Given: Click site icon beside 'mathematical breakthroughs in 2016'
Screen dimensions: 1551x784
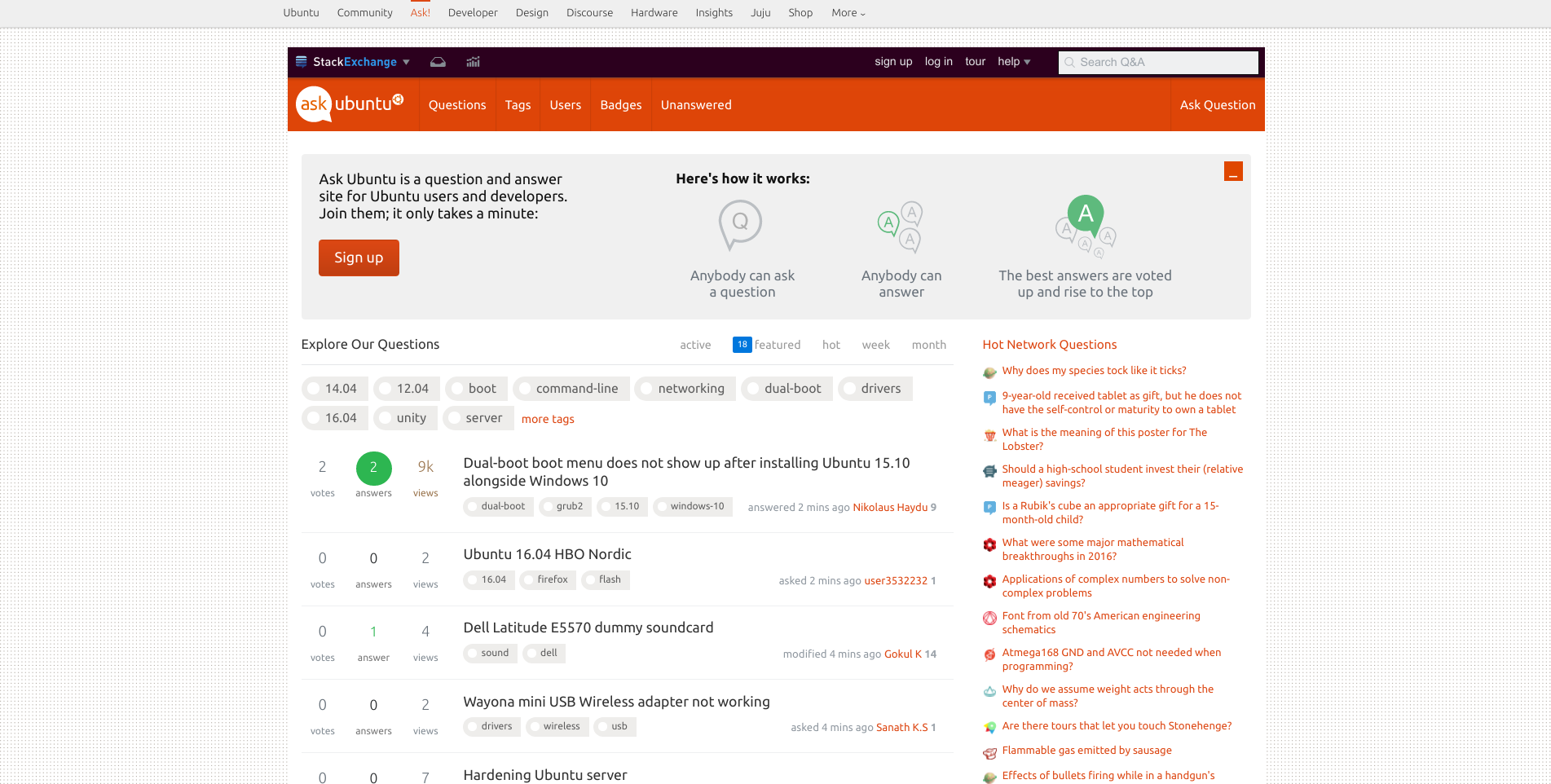Looking at the screenshot, I should pyautogui.click(x=989, y=544).
